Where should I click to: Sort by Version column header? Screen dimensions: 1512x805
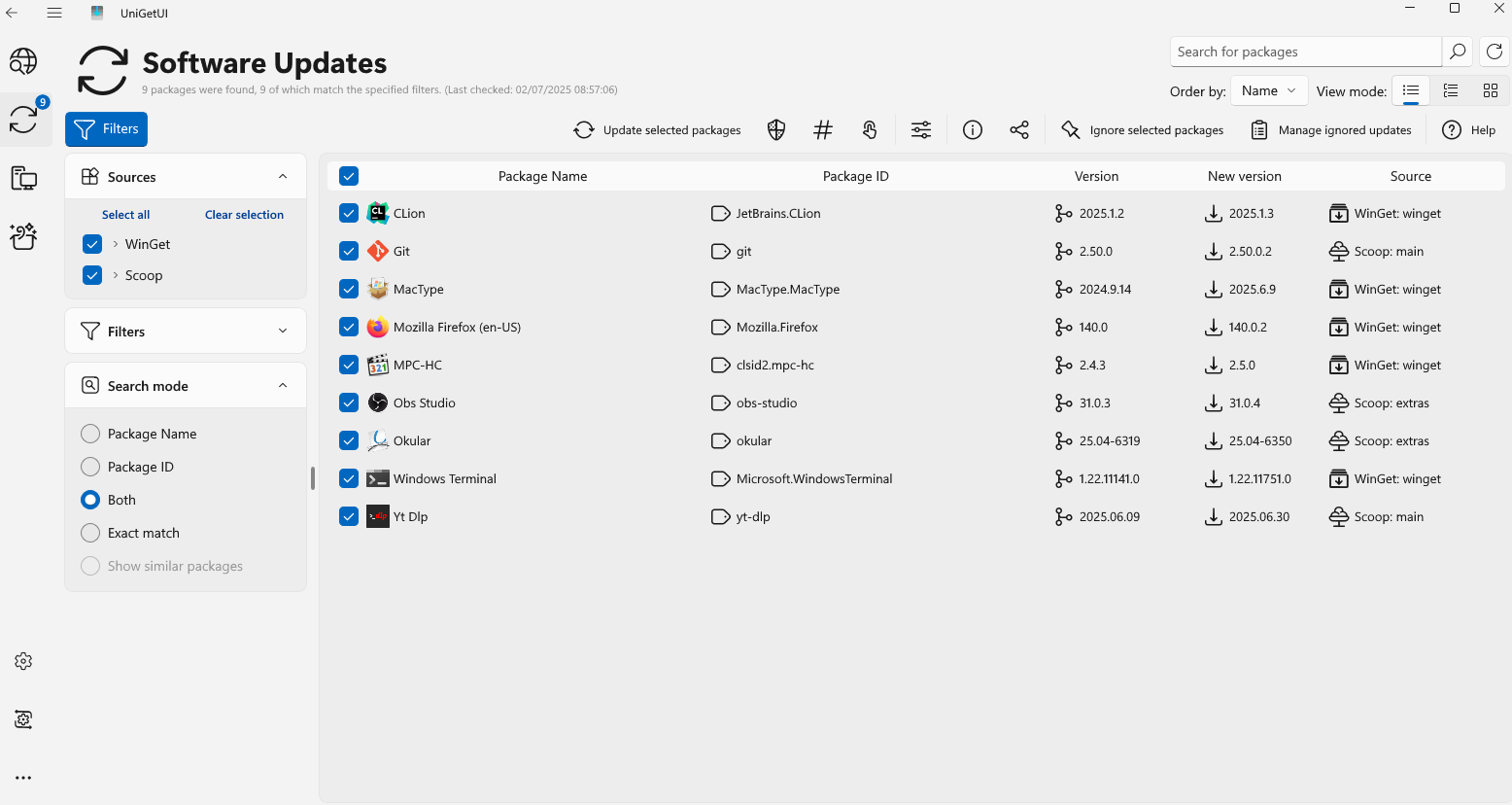(1096, 176)
